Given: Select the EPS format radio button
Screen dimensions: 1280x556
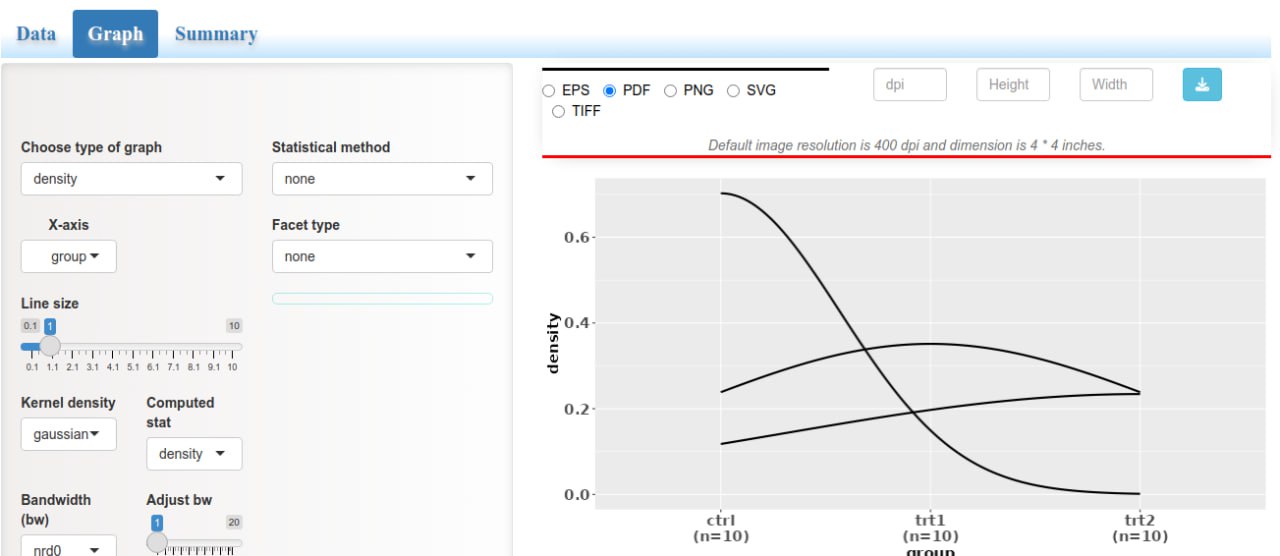Looking at the screenshot, I should pyautogui.click(x=549, y=91).
